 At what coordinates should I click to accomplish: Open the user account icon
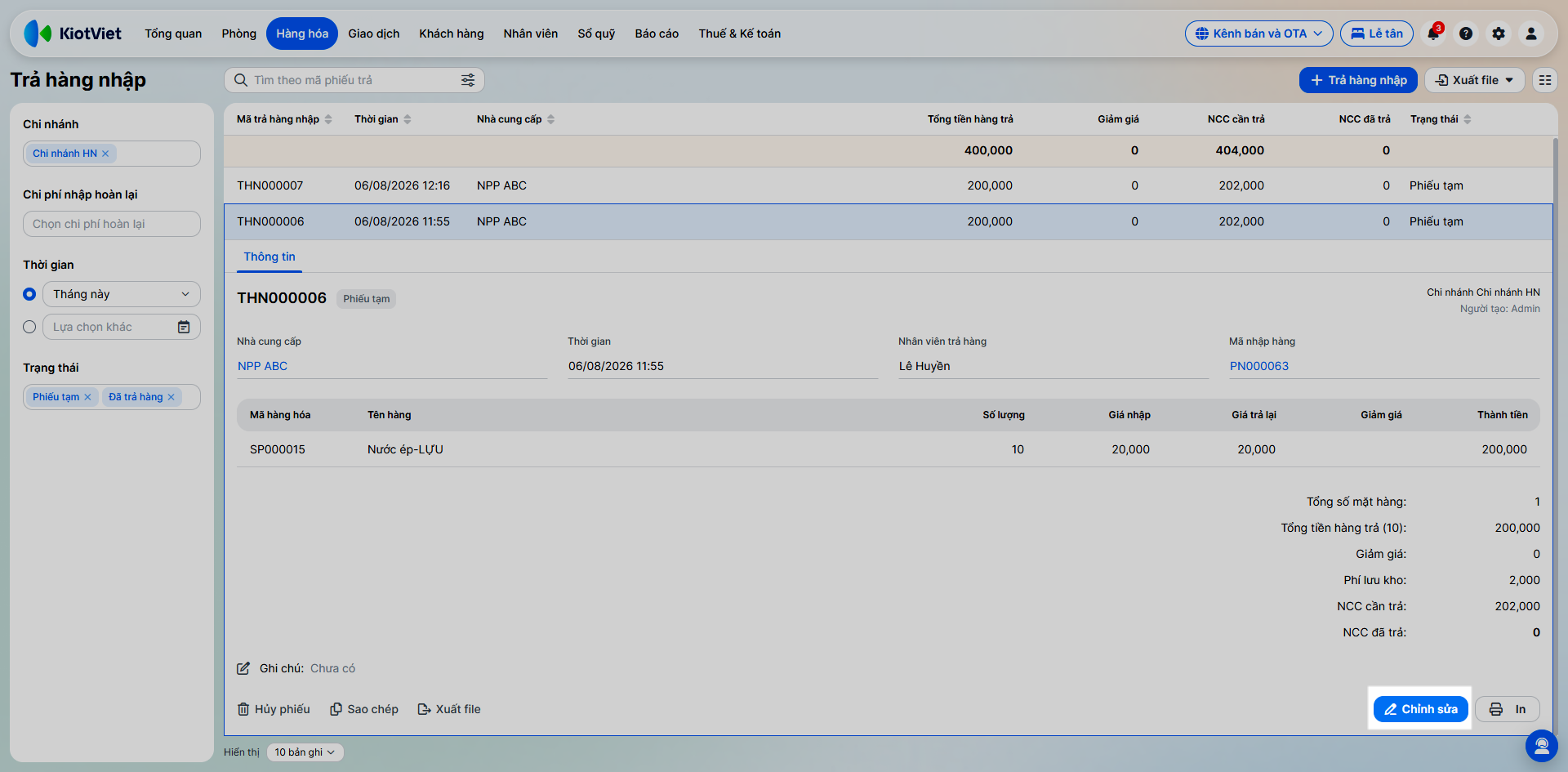1531,33
